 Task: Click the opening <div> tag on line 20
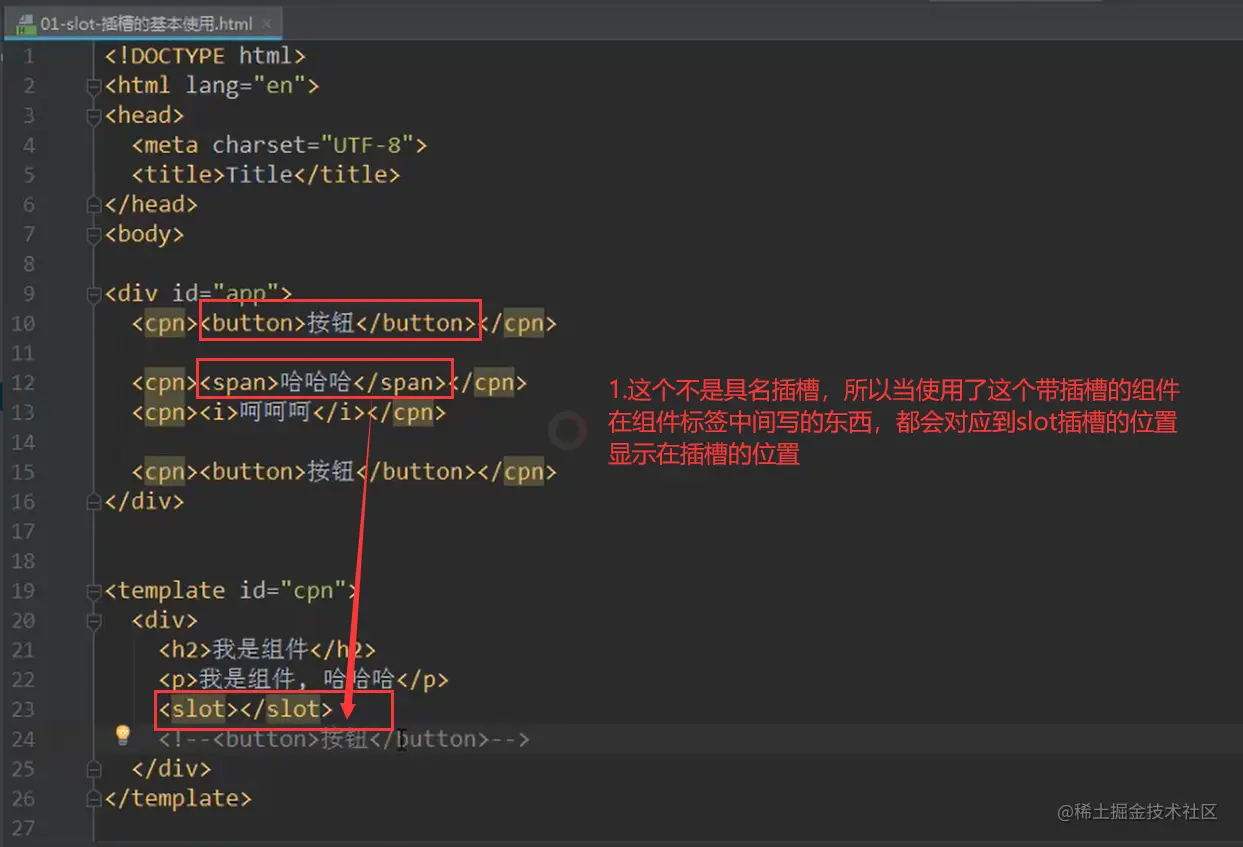[165, 620]
